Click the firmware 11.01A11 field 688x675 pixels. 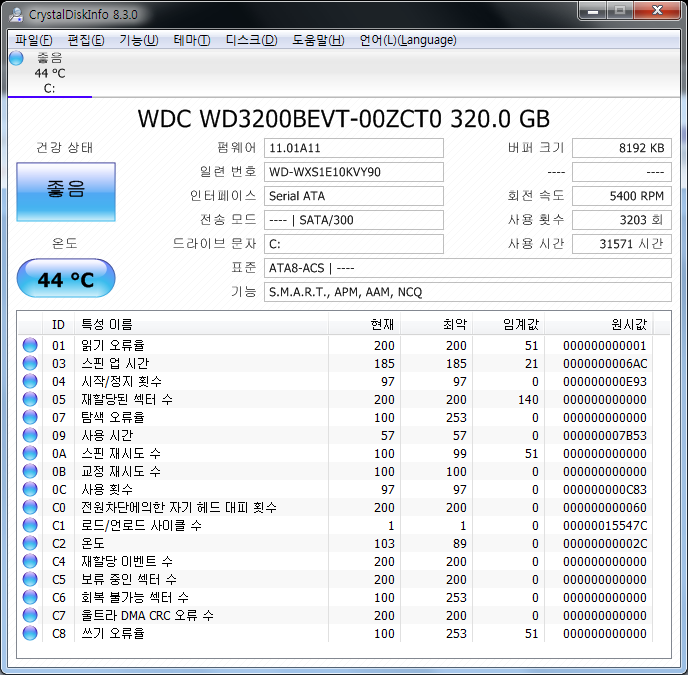(x=354, y=148)
